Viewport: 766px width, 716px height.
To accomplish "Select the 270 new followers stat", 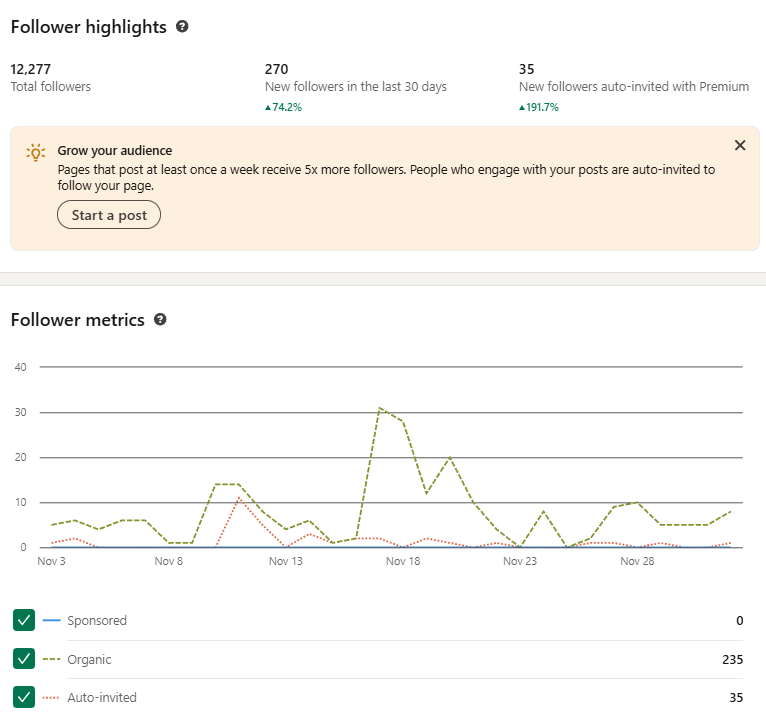I will (276, 69).
